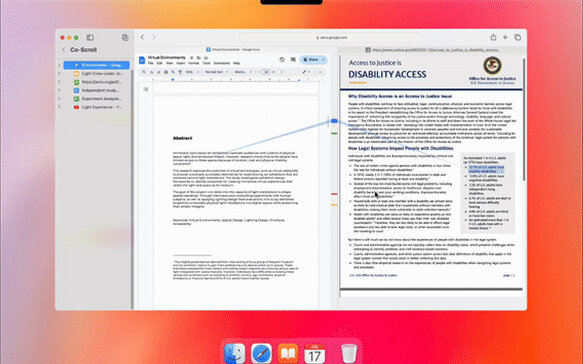Click the new tab group icon in sidebar
Viewport: 583px width, 364px height.
coord(125,37)
